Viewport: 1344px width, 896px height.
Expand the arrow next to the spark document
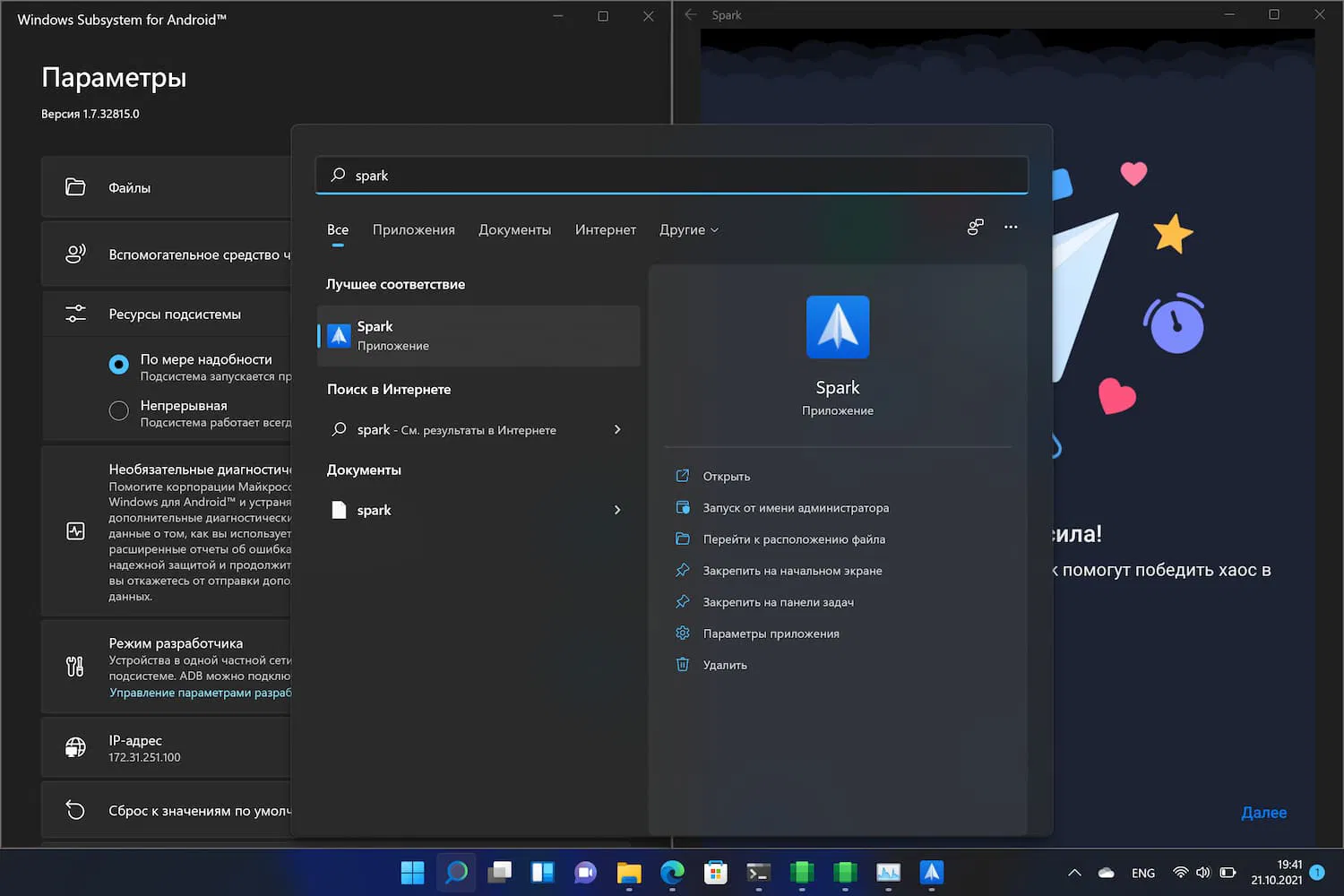tap(617, 510)
